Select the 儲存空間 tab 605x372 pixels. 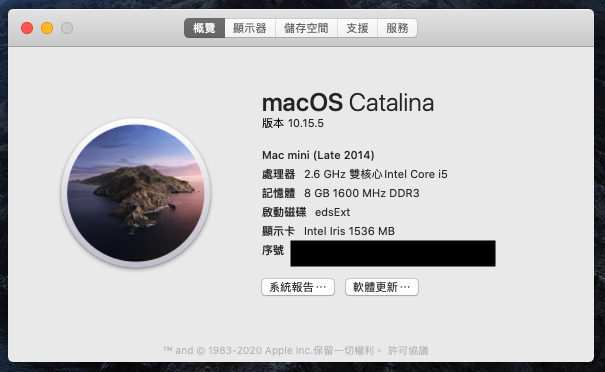[x=306, y=28]
